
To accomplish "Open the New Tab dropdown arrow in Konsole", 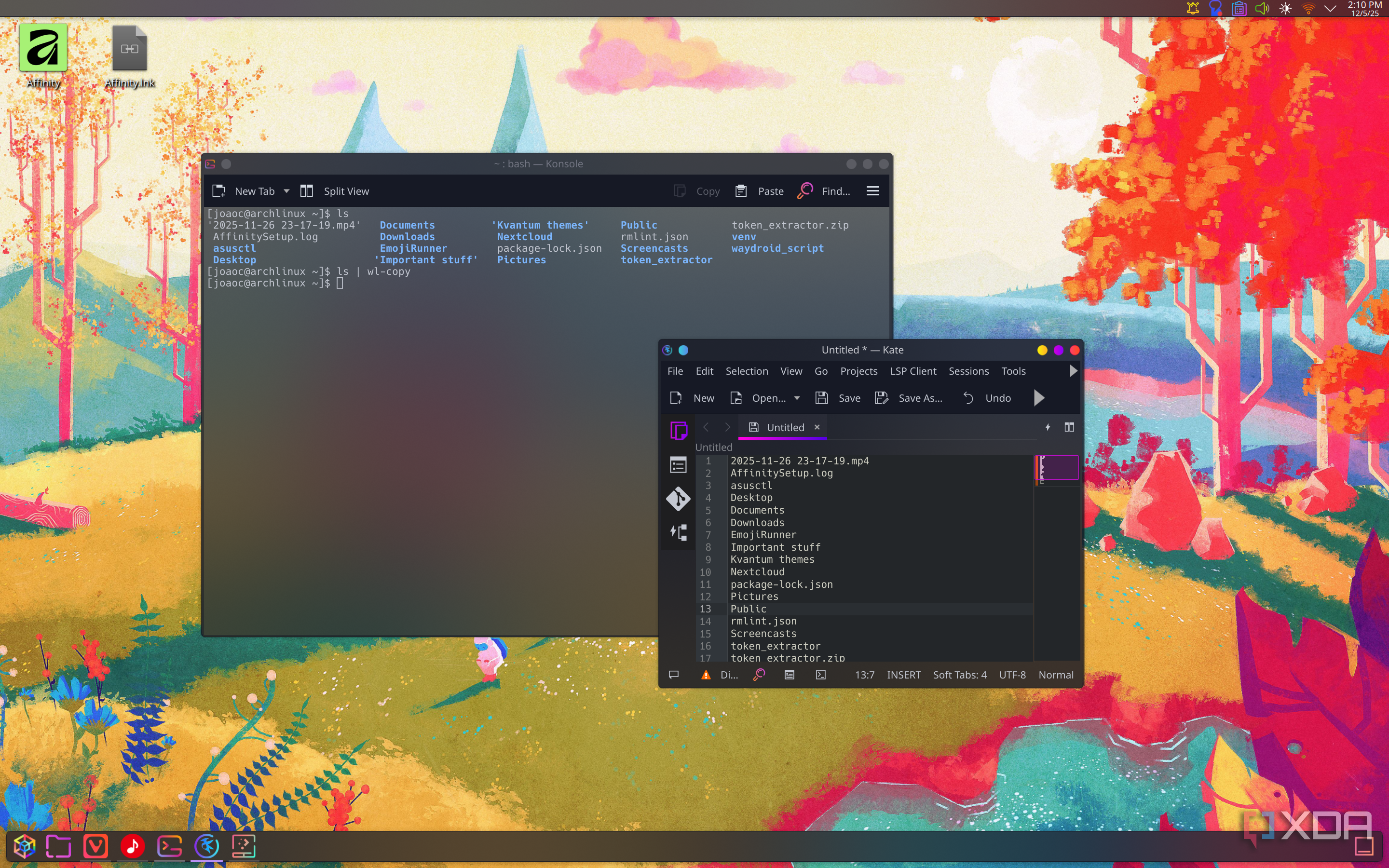I will click(x=286, y=191).
